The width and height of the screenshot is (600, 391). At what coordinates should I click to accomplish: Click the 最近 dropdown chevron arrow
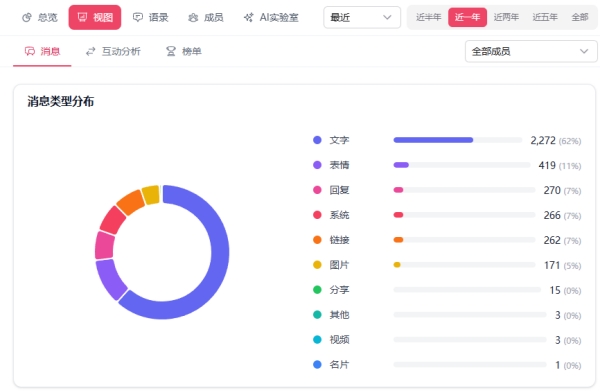click(387, 17)
